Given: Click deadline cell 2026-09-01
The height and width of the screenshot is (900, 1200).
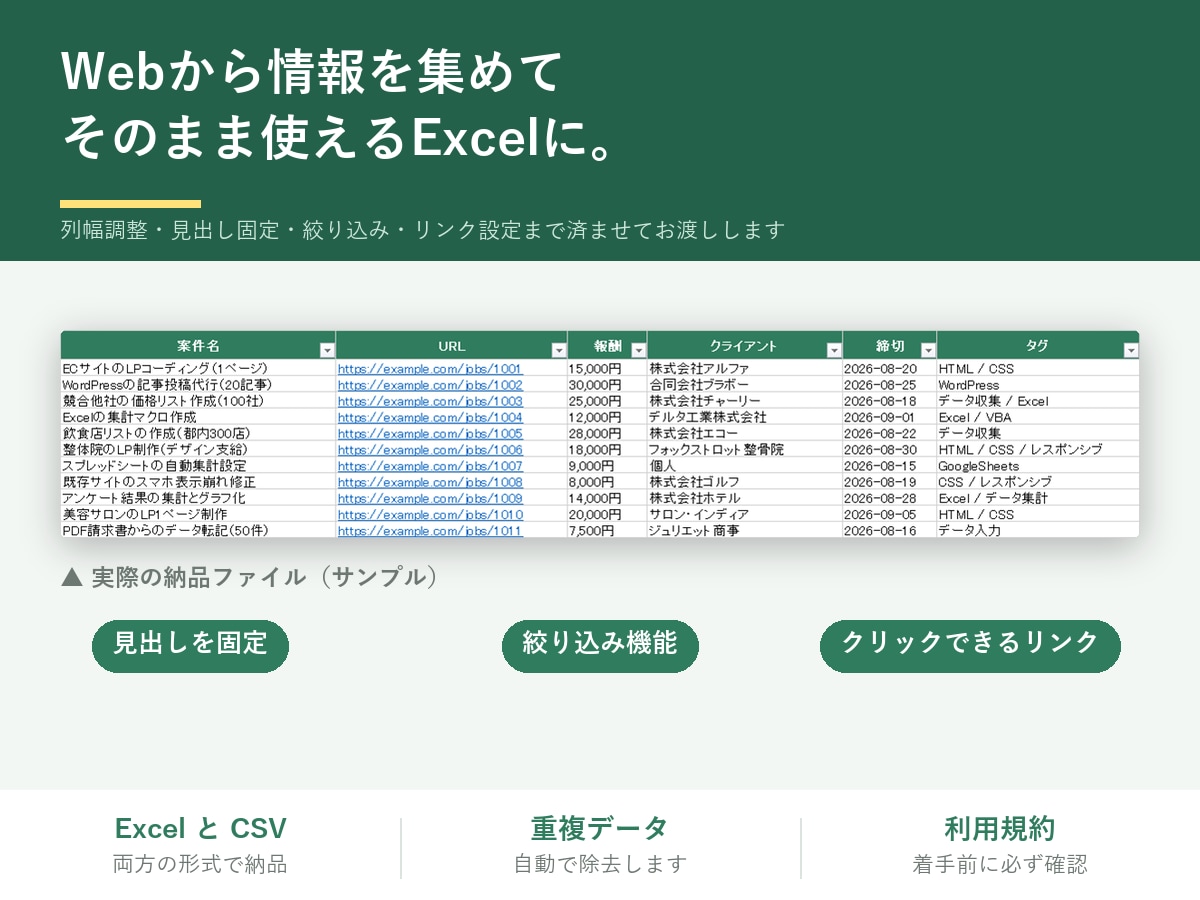Looking at the screenshot, I should click(x=890, y=417).
